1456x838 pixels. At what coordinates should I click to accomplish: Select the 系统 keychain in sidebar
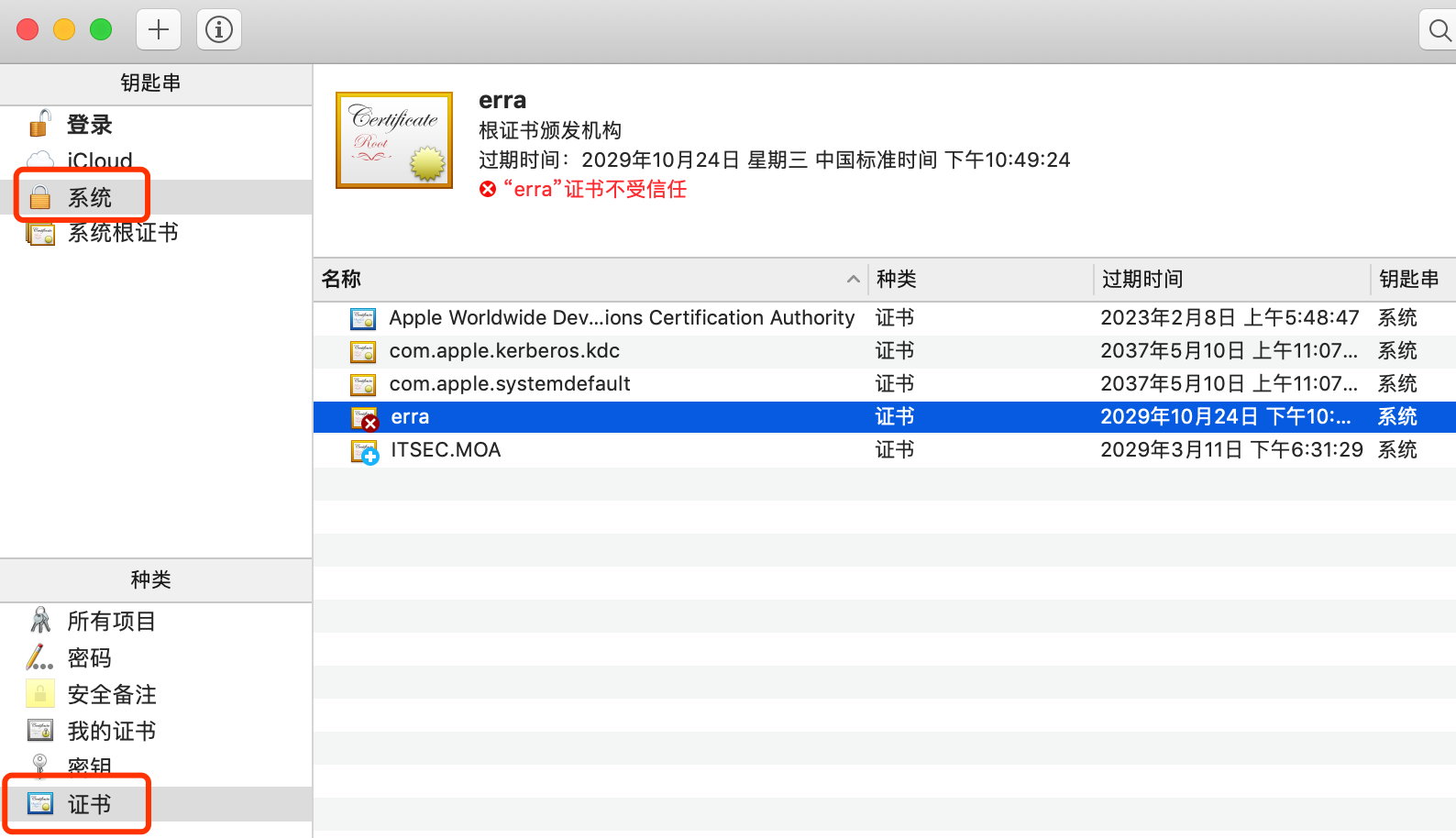[89, 197]
